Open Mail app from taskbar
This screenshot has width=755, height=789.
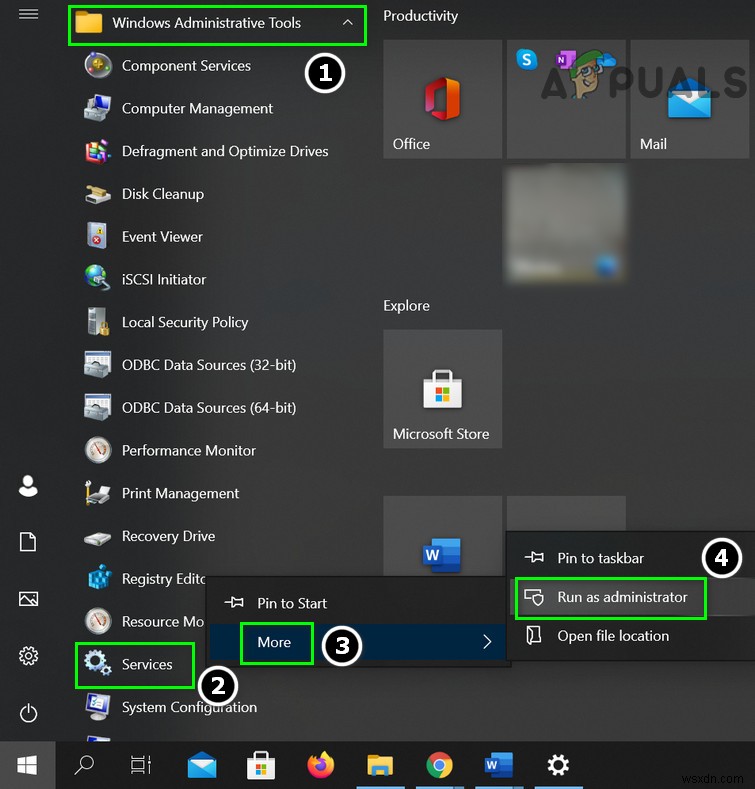click(x=202, y=765)
